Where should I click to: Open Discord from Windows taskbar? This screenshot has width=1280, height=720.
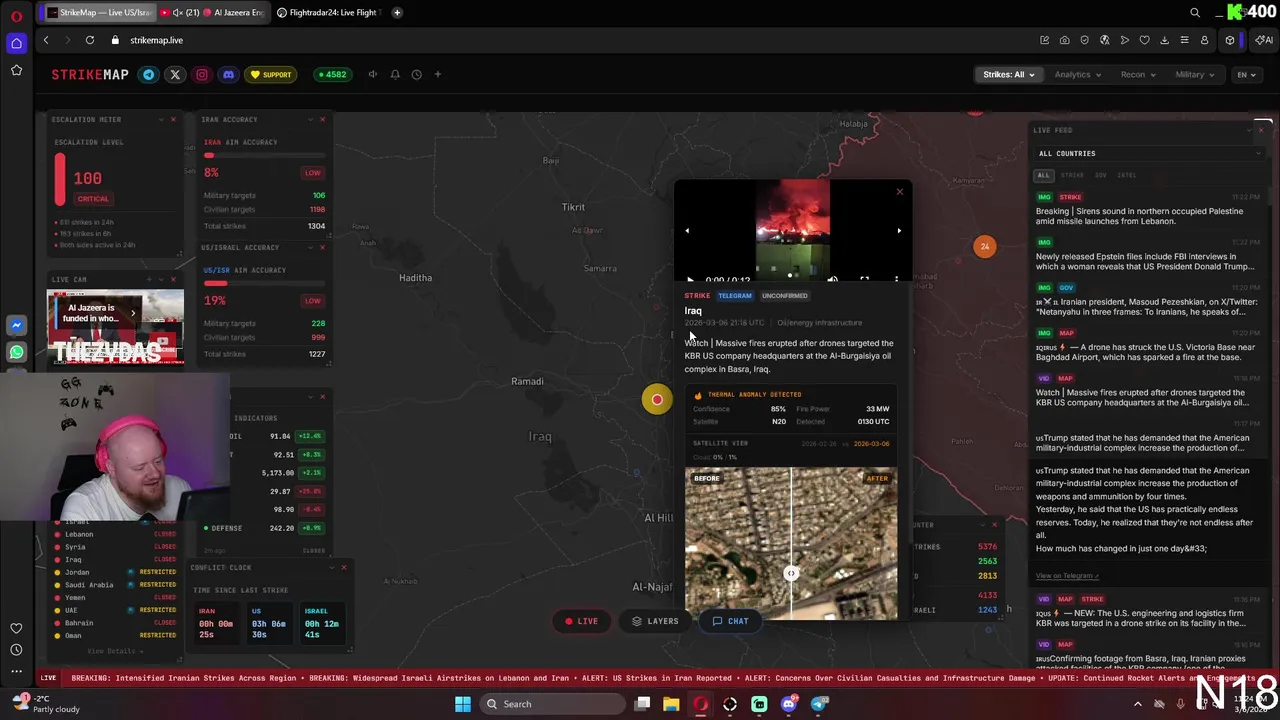tap(789, 704)
